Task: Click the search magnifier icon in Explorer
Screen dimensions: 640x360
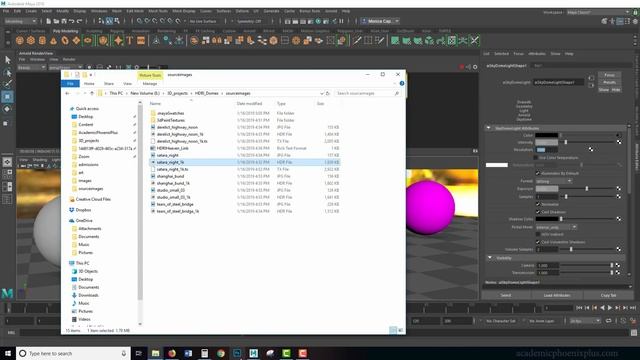Action: [x=396, y=93]
